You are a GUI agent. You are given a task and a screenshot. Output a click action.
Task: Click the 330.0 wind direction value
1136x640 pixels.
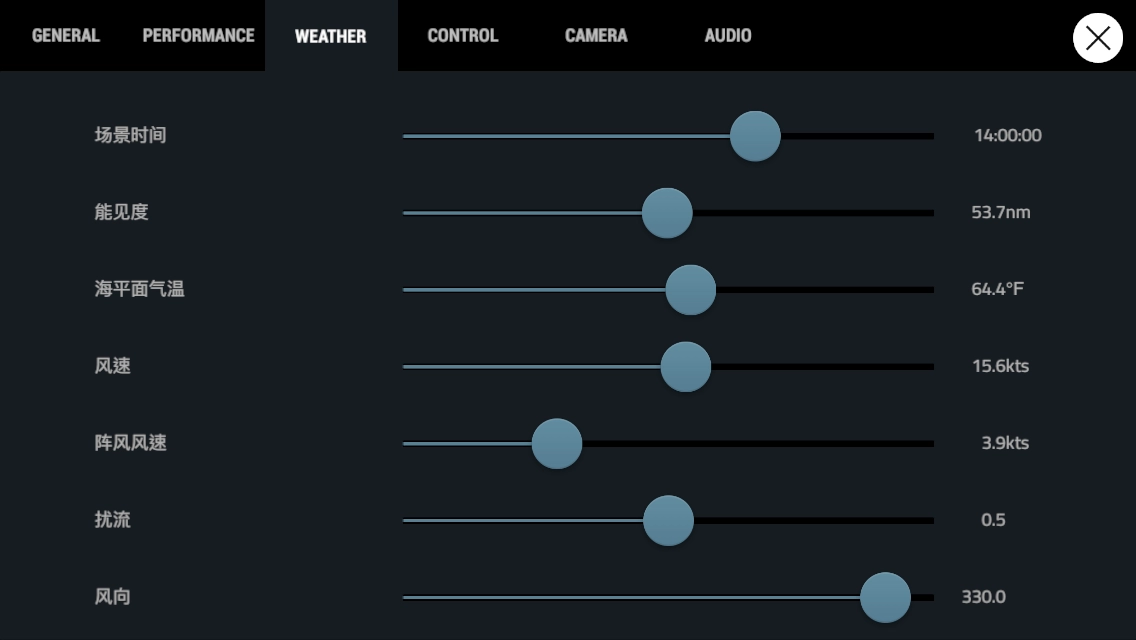pyautogui.click(x=984, y=598)
